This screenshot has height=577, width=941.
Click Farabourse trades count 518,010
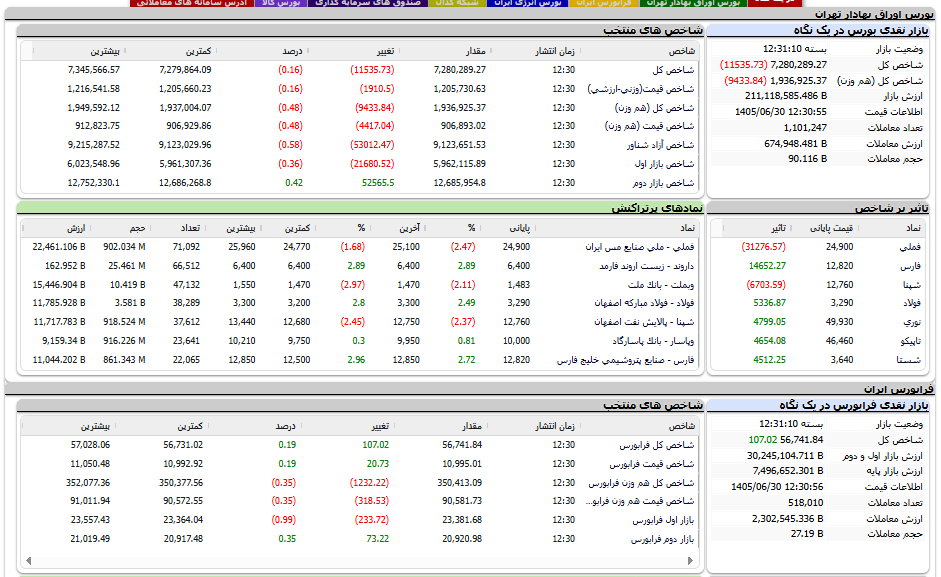coord(805,503)
